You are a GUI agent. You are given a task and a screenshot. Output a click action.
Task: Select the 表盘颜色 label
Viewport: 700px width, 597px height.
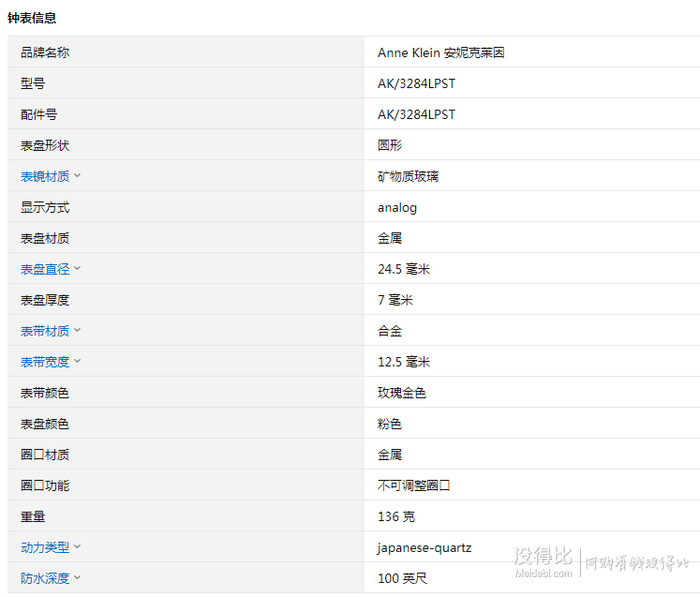45,424
